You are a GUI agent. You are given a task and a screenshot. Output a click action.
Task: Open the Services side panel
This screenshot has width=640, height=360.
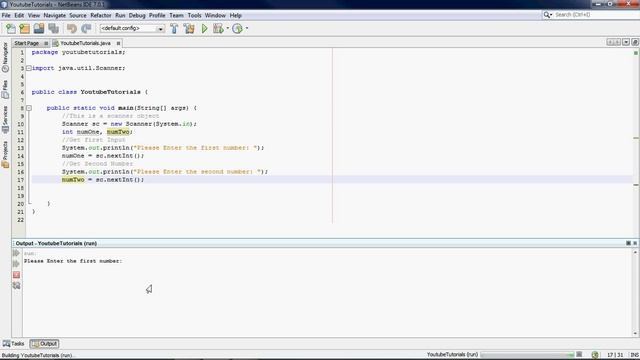click(5, 119)
